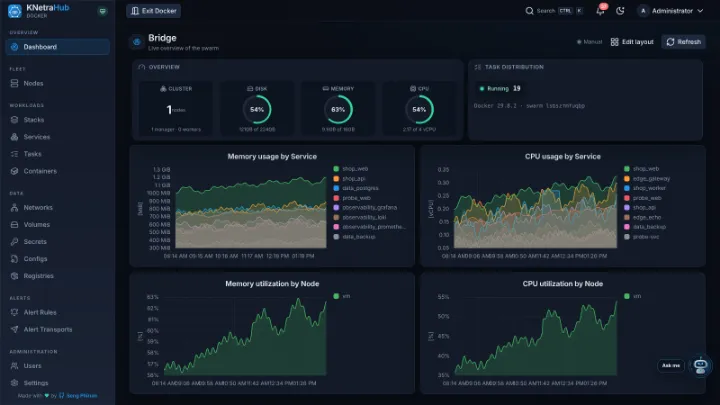
Task: Open the Tasks page
Action: [57, 154]
